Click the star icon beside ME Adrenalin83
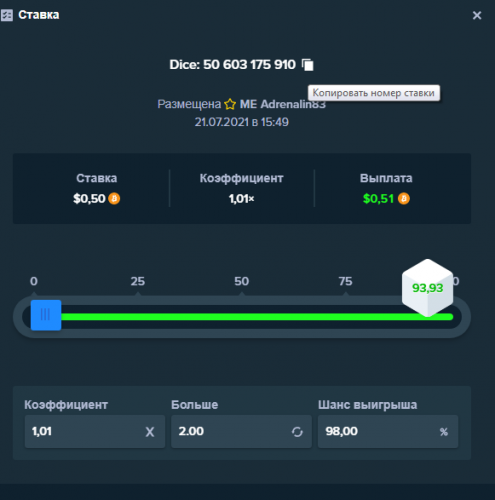This screenshot has height=500, width=495. tap(230, 104)
